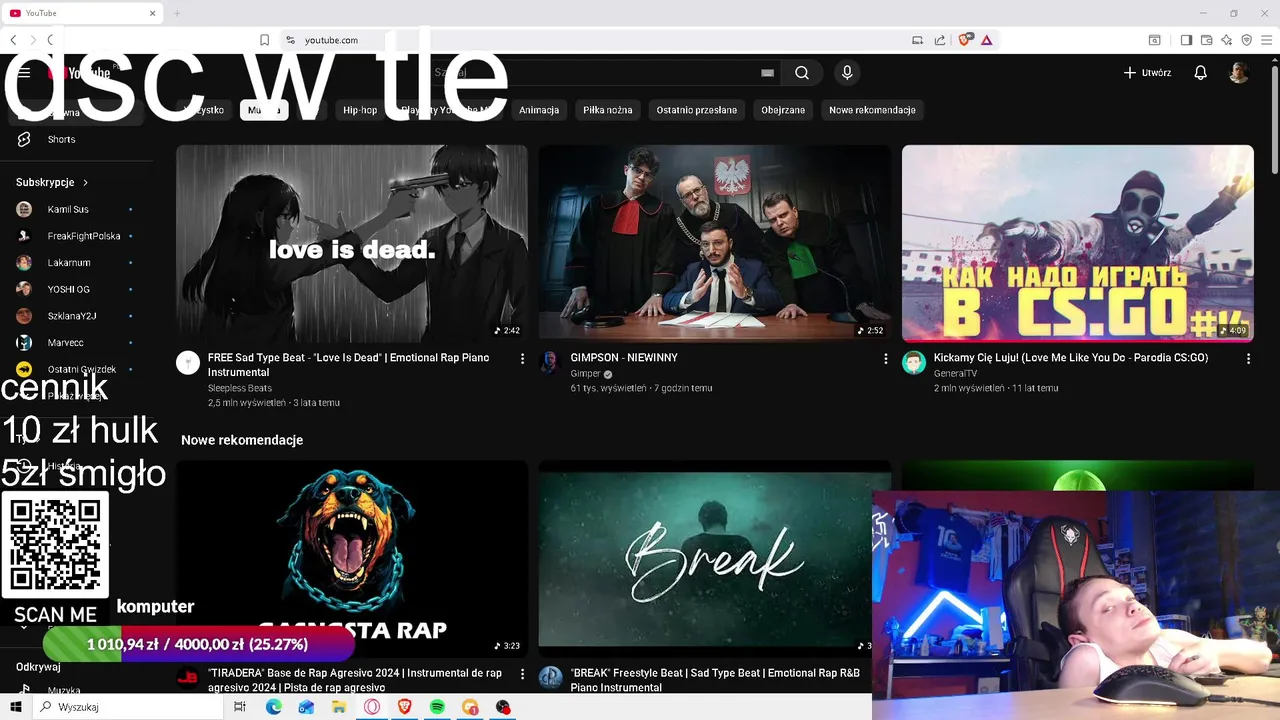Screen dimensions: 1280x720
Task: Open the on-screen keyboard icon in search box
Action: (767, 73)
